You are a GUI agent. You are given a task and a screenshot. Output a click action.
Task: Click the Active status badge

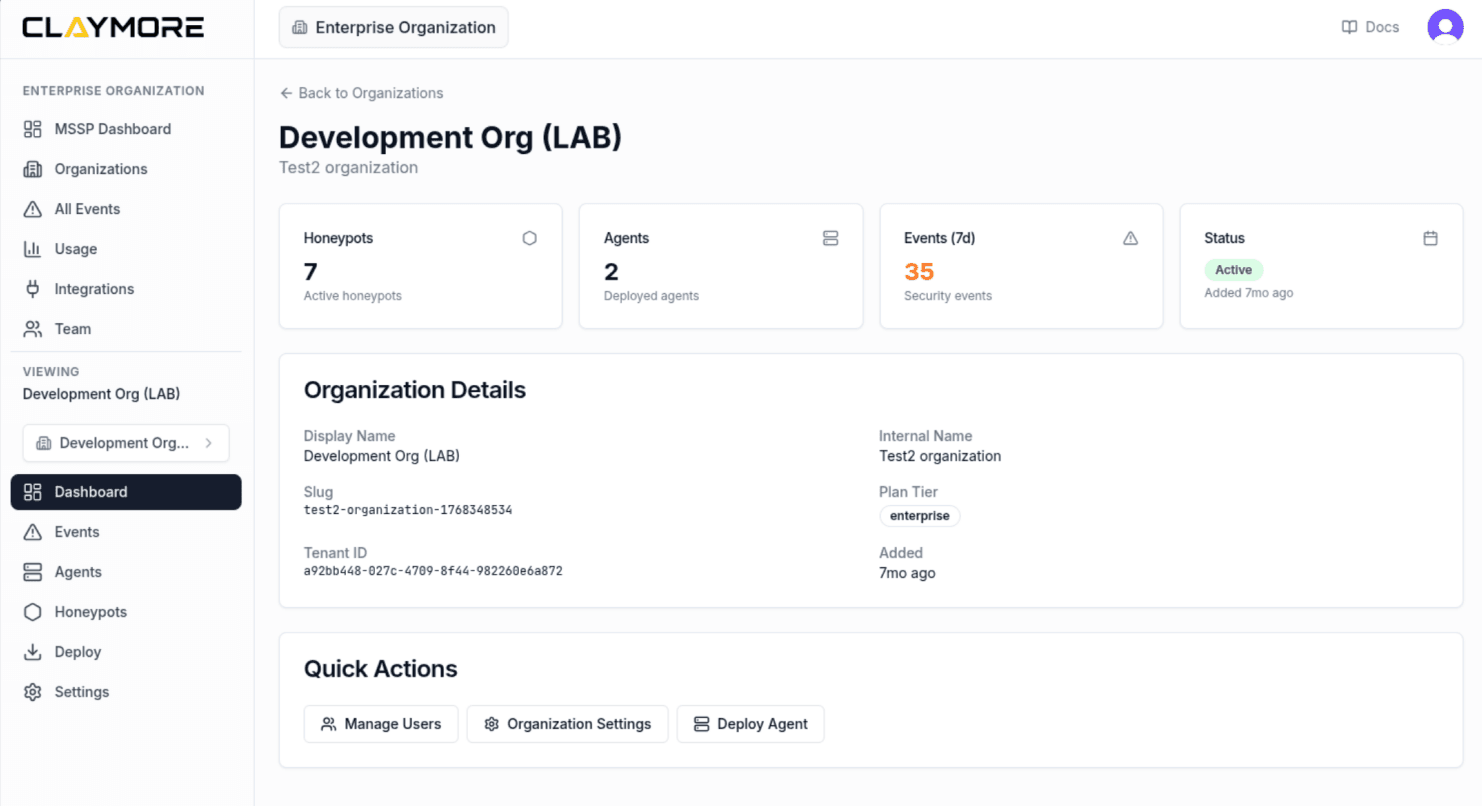click(x=1234, y=270)
